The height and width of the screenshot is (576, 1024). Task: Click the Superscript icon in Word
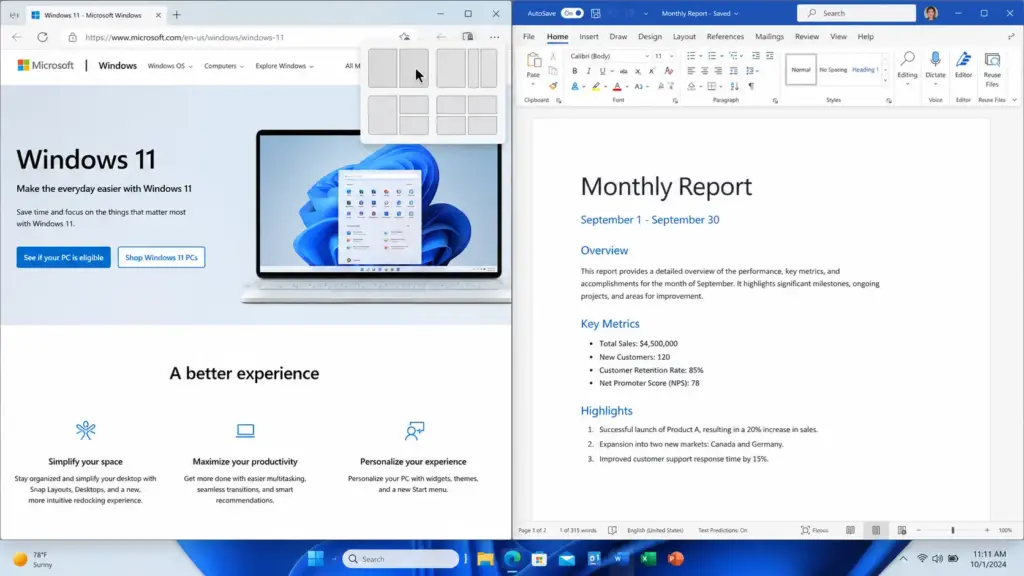(x=651, y=71)
